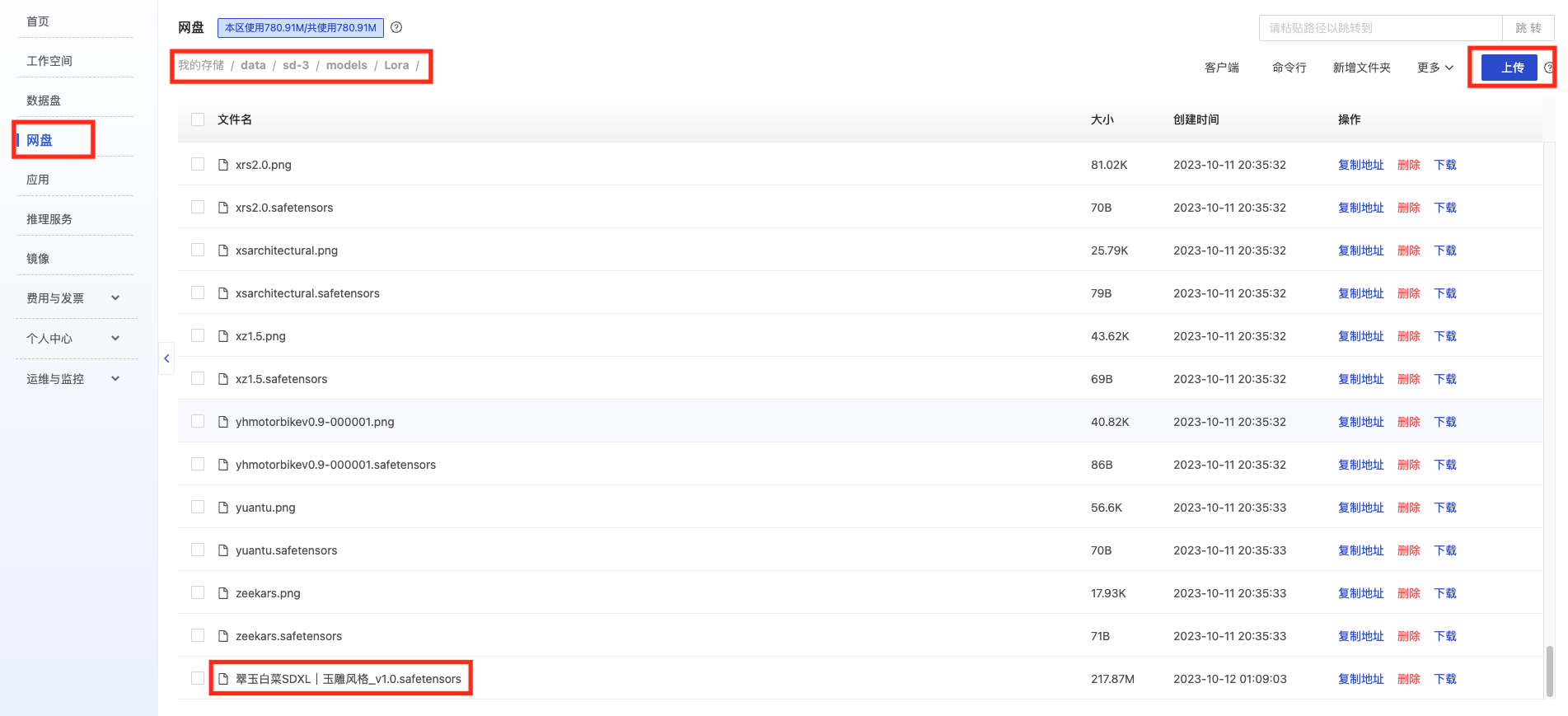Open 镜像 in the sidebar
Image resolution: width=1568 pixels, height=716 pixels.
pos(38,259)
